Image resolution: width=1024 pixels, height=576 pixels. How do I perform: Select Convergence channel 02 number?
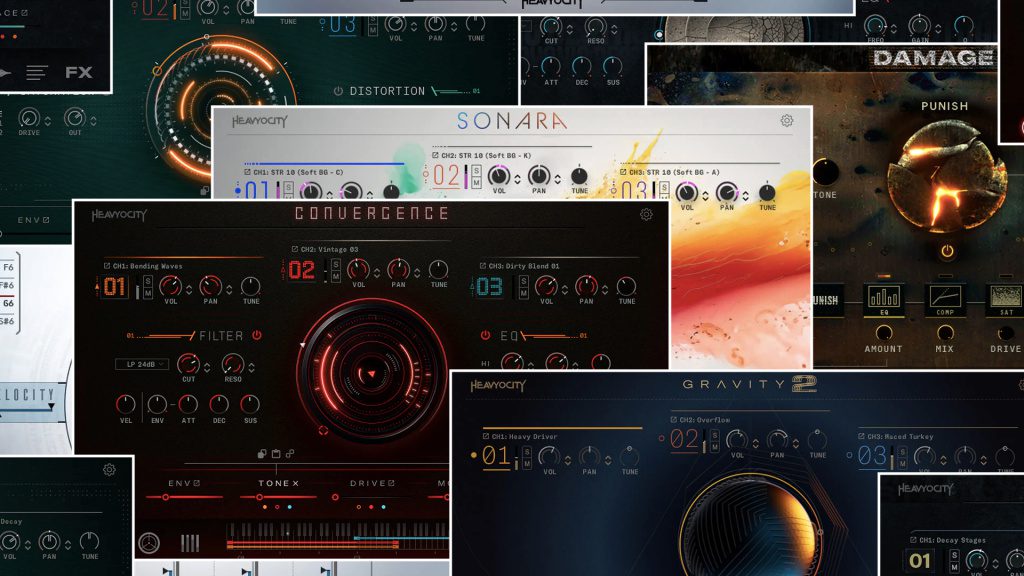[302, 270]
